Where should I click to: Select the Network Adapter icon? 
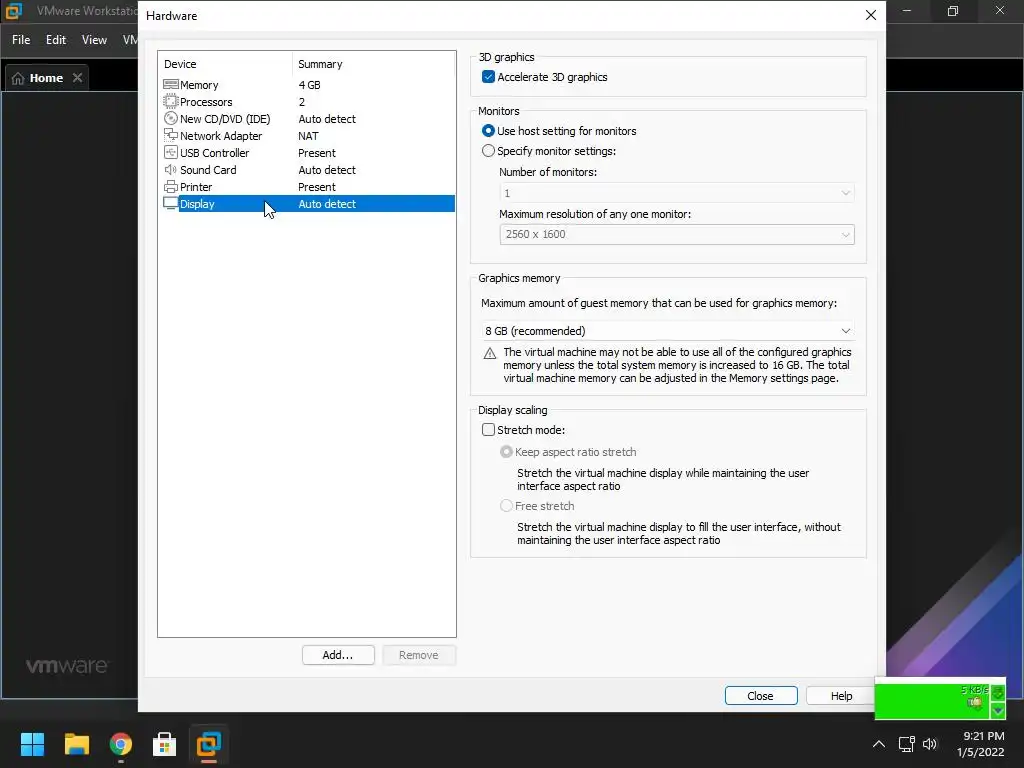click(x=170, y=135)
